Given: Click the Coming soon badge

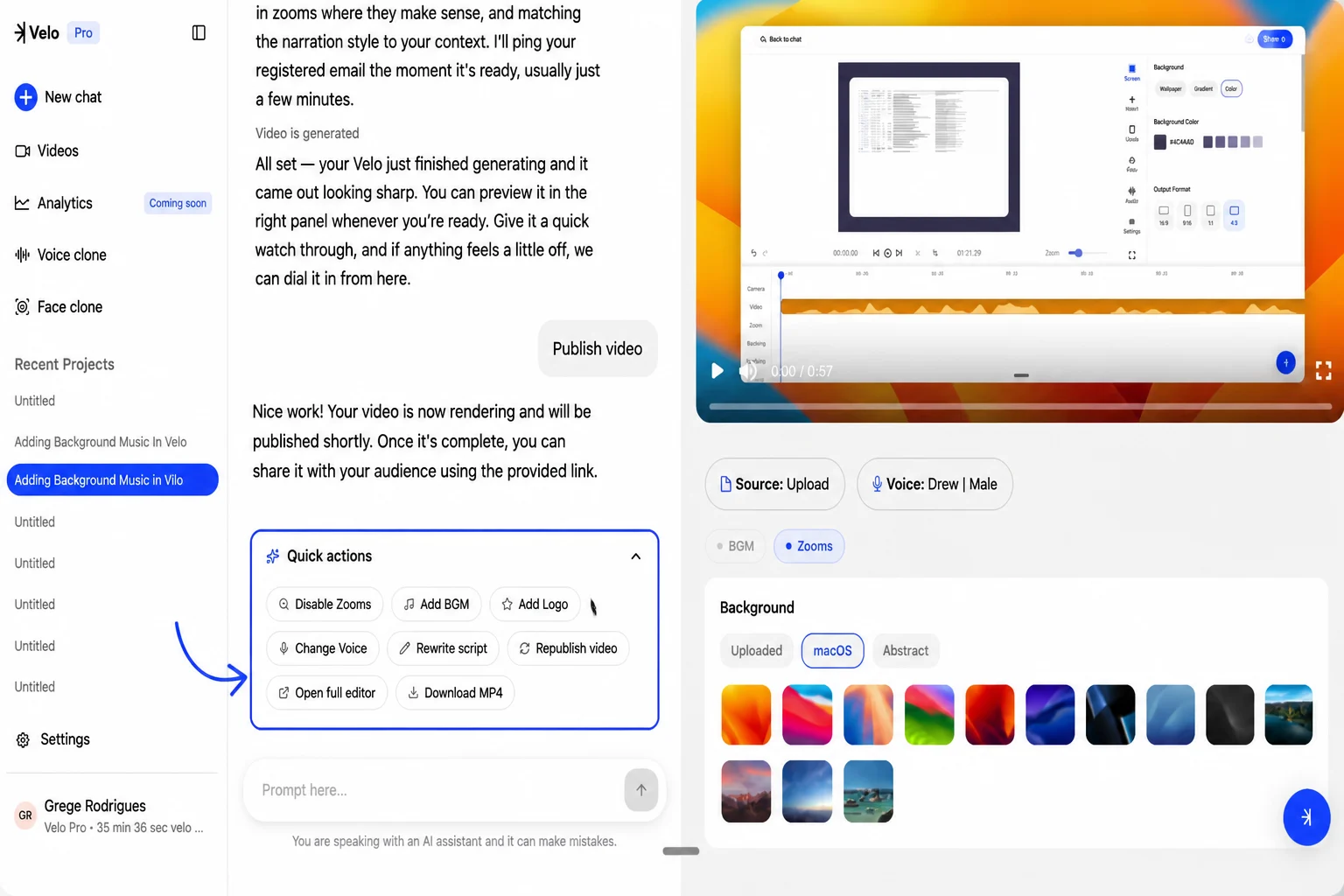Looking at the screenshot, I should [178, 203].
